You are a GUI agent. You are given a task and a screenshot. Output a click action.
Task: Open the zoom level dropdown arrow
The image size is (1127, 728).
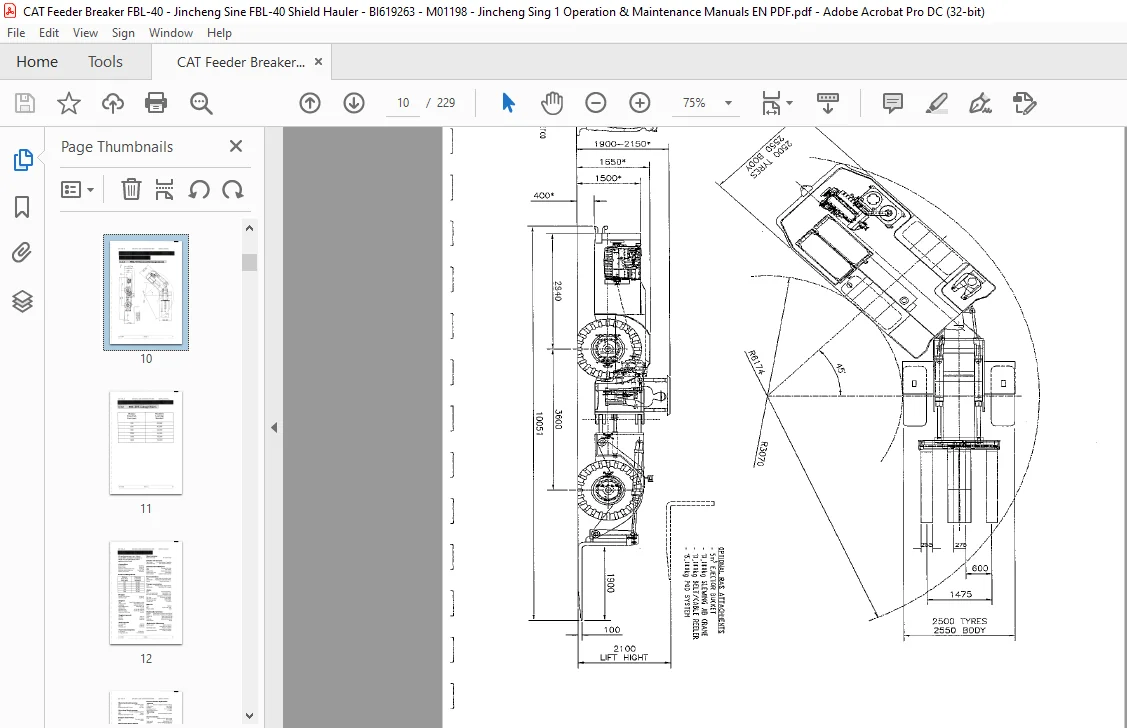[728, 103]
